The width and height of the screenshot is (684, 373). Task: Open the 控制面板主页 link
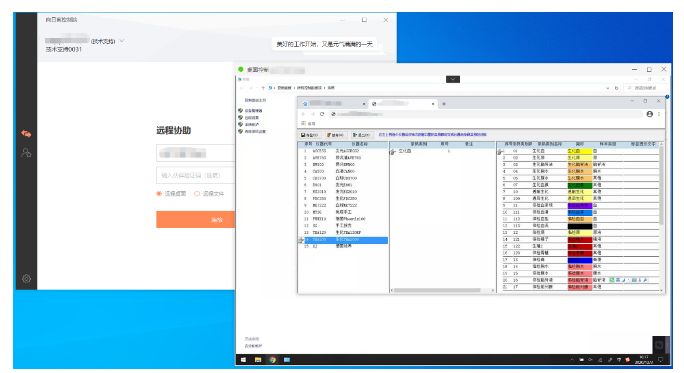255,100
